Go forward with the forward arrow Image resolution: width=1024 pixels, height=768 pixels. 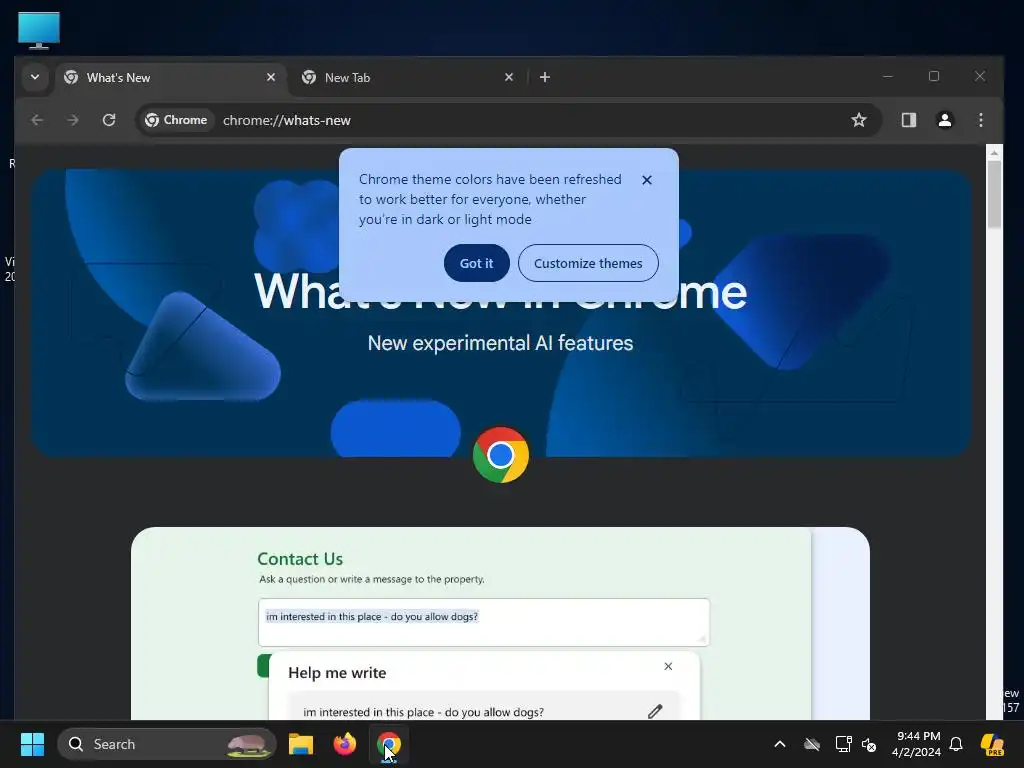tap(73, 120)
